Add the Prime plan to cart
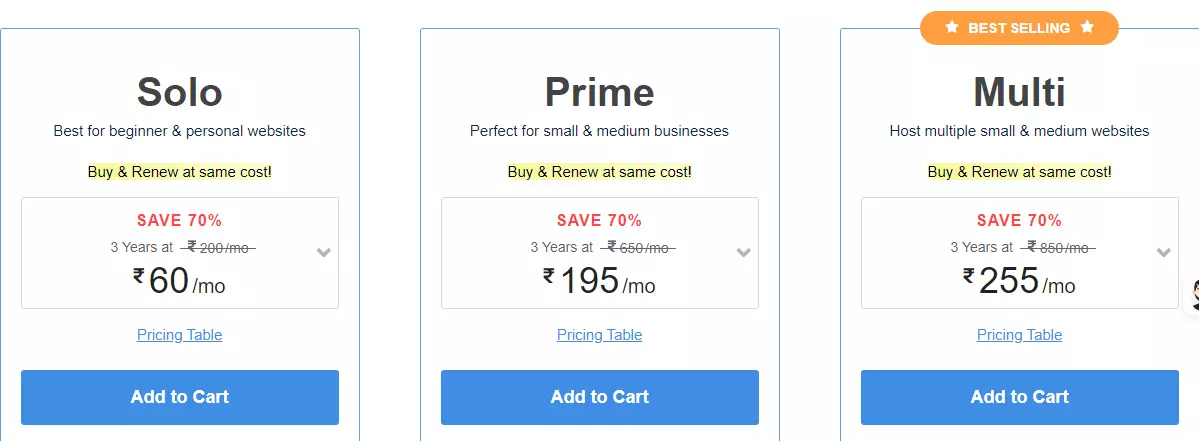The height and width of the screenshot is (441, 1199). 600,397
